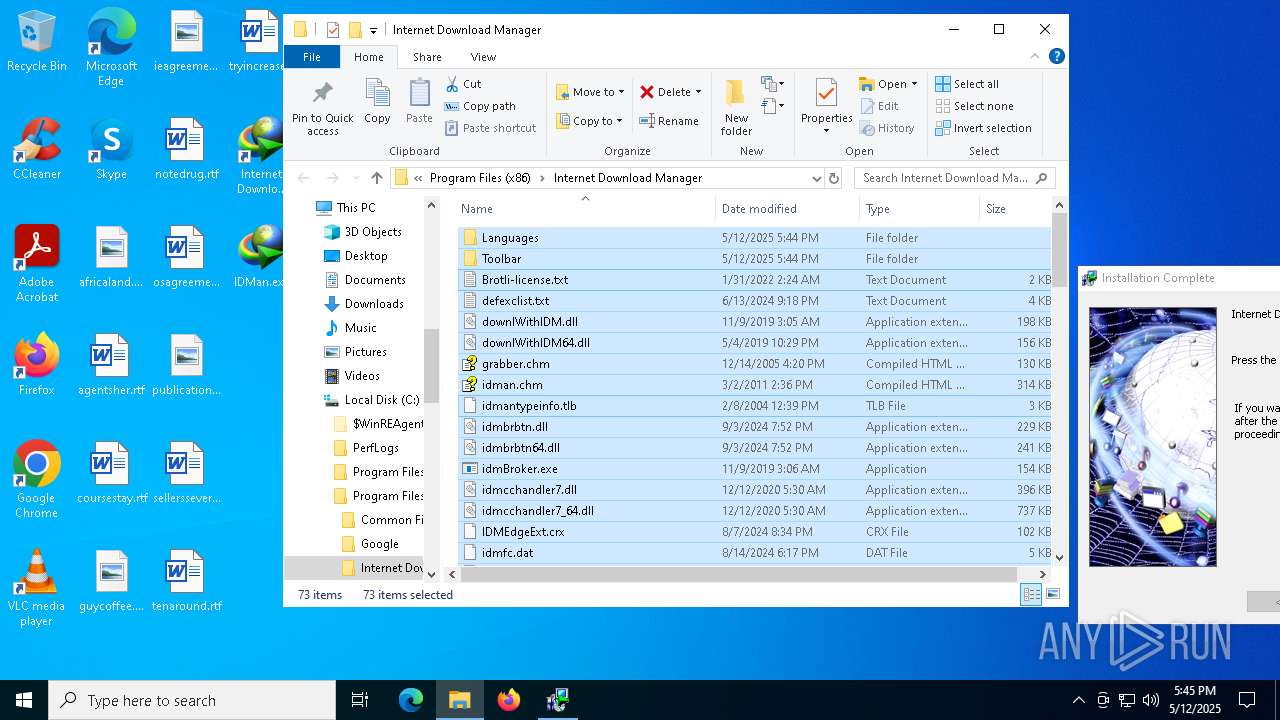1280x720 pixels.
Task: Click Select none in the ribbon
Action: pyautogui.click(x=975, y=106)
